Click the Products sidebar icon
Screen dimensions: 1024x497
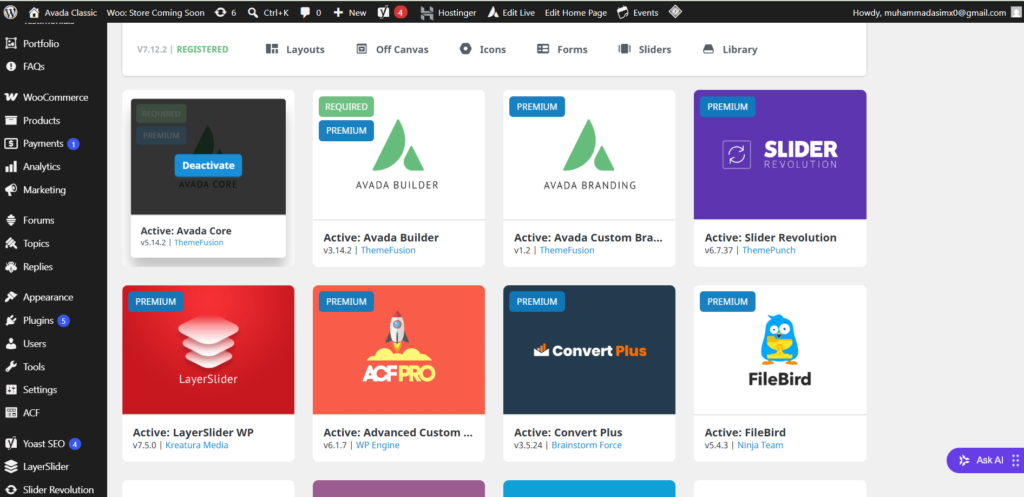(10, 121)
